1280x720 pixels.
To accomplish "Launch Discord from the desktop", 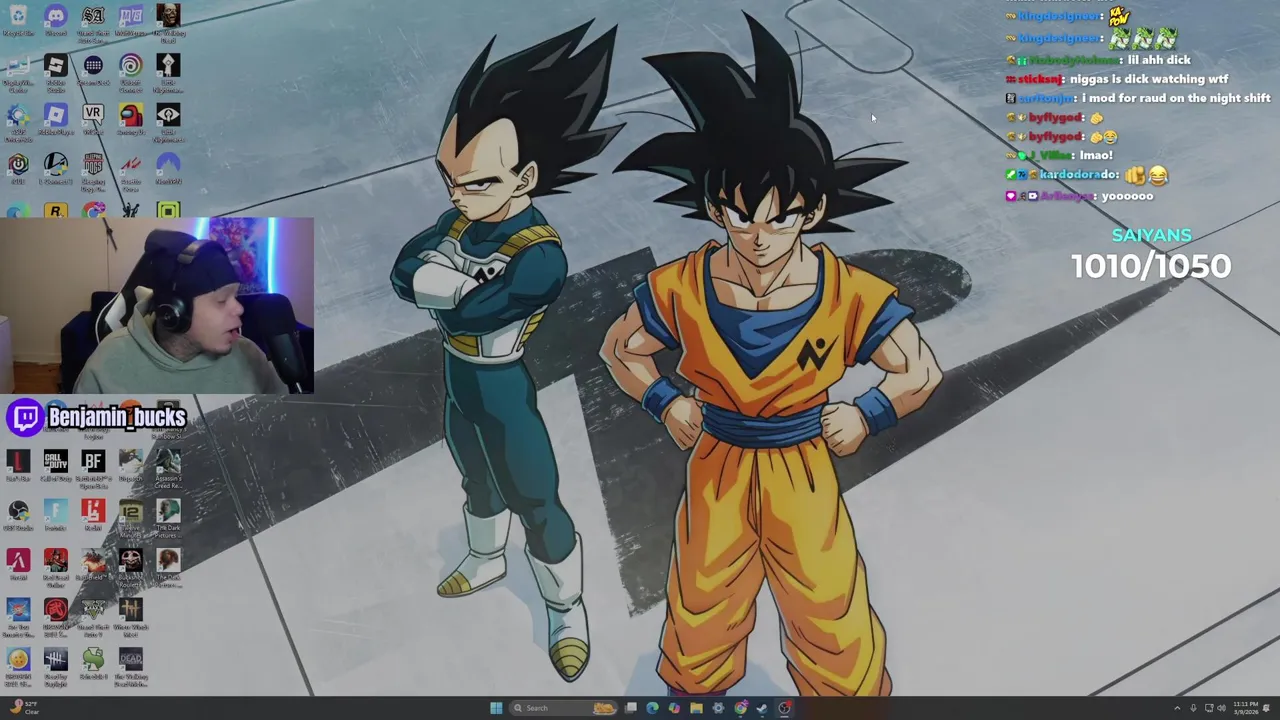I will (55, 20).
